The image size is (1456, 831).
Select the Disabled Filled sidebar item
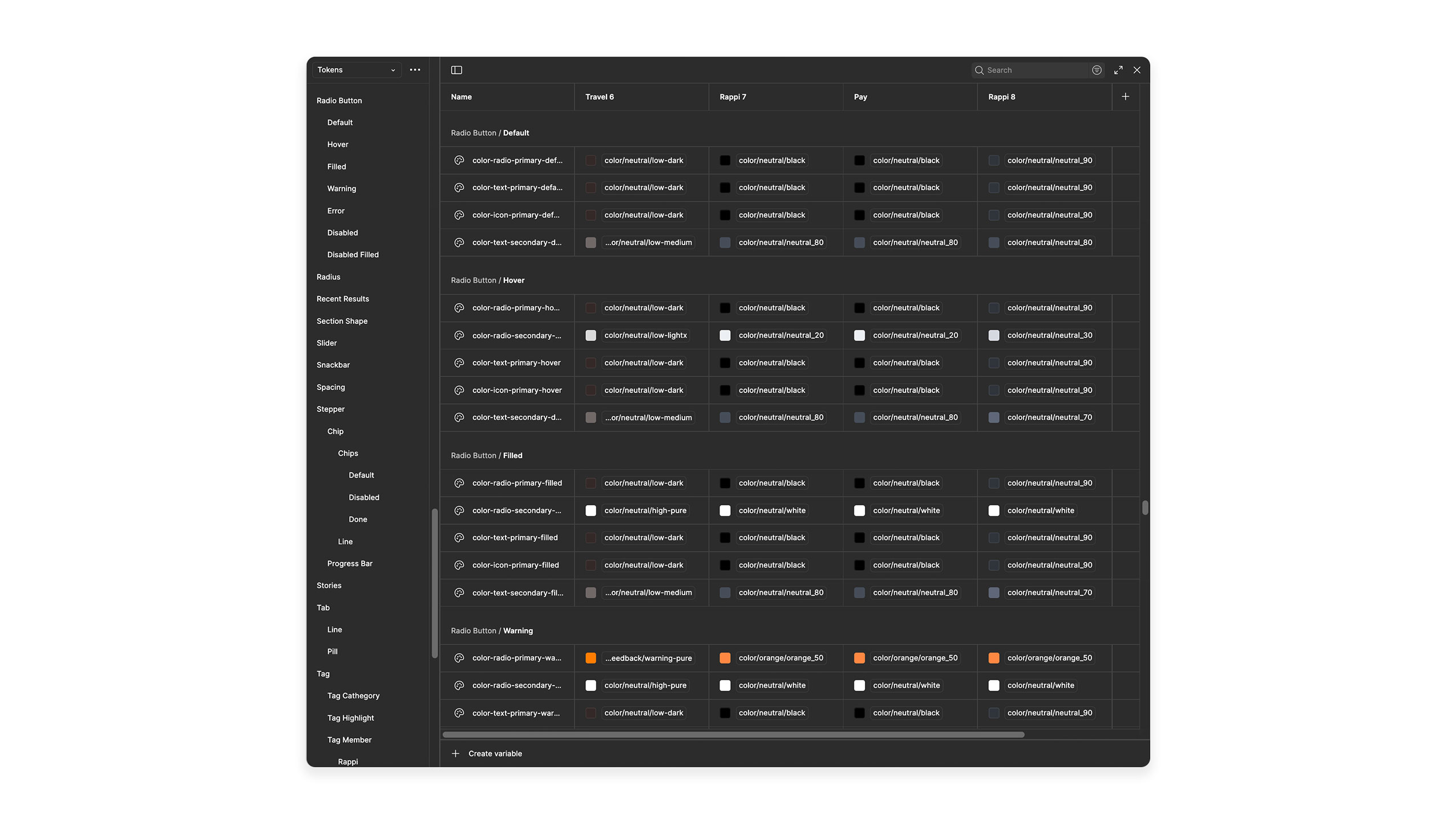coord(352,254)
